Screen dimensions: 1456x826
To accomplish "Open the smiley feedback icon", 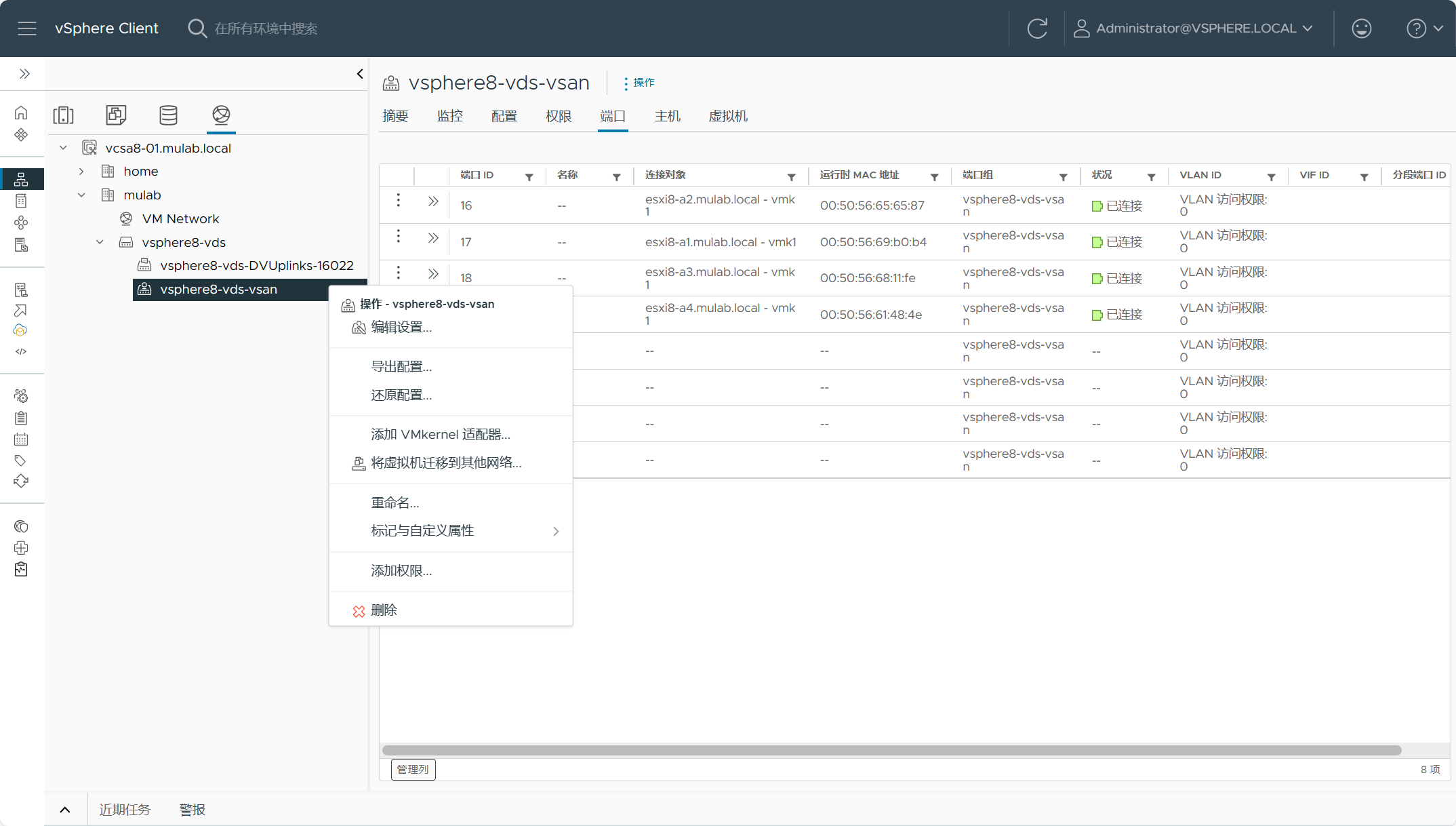I will [1361, 28].
